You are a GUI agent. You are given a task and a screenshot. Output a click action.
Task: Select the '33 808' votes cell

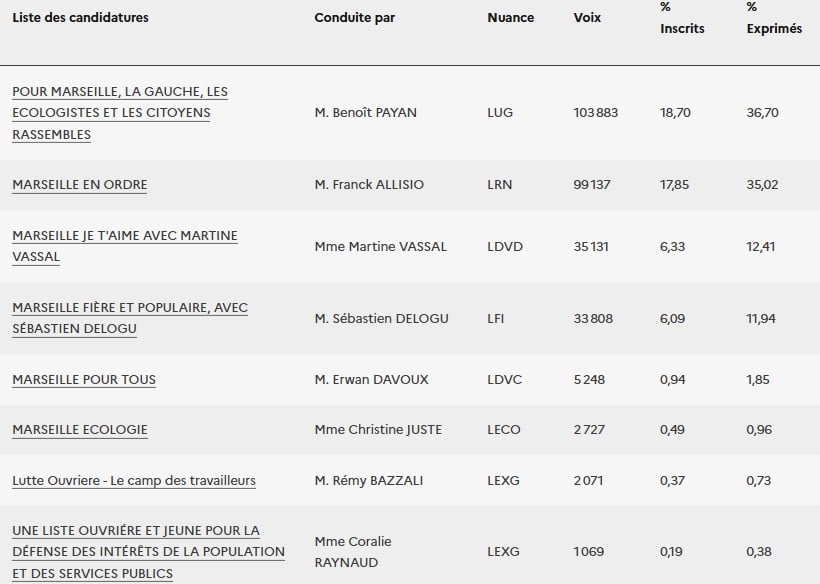tap(594, 319)
